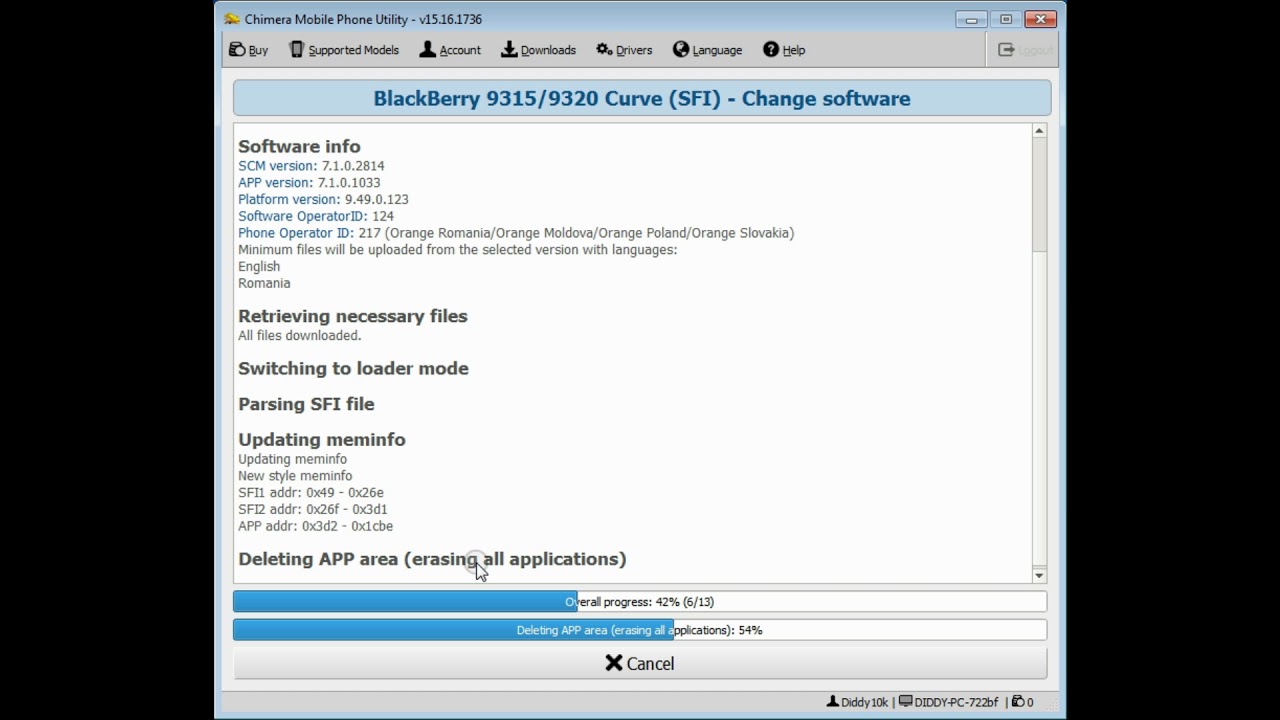Image resolution: width=1280 pixels, height=720 pixels.
Task: Click the BlackBerry 9315/9320 Curve header
Action: tap(642, 98)
